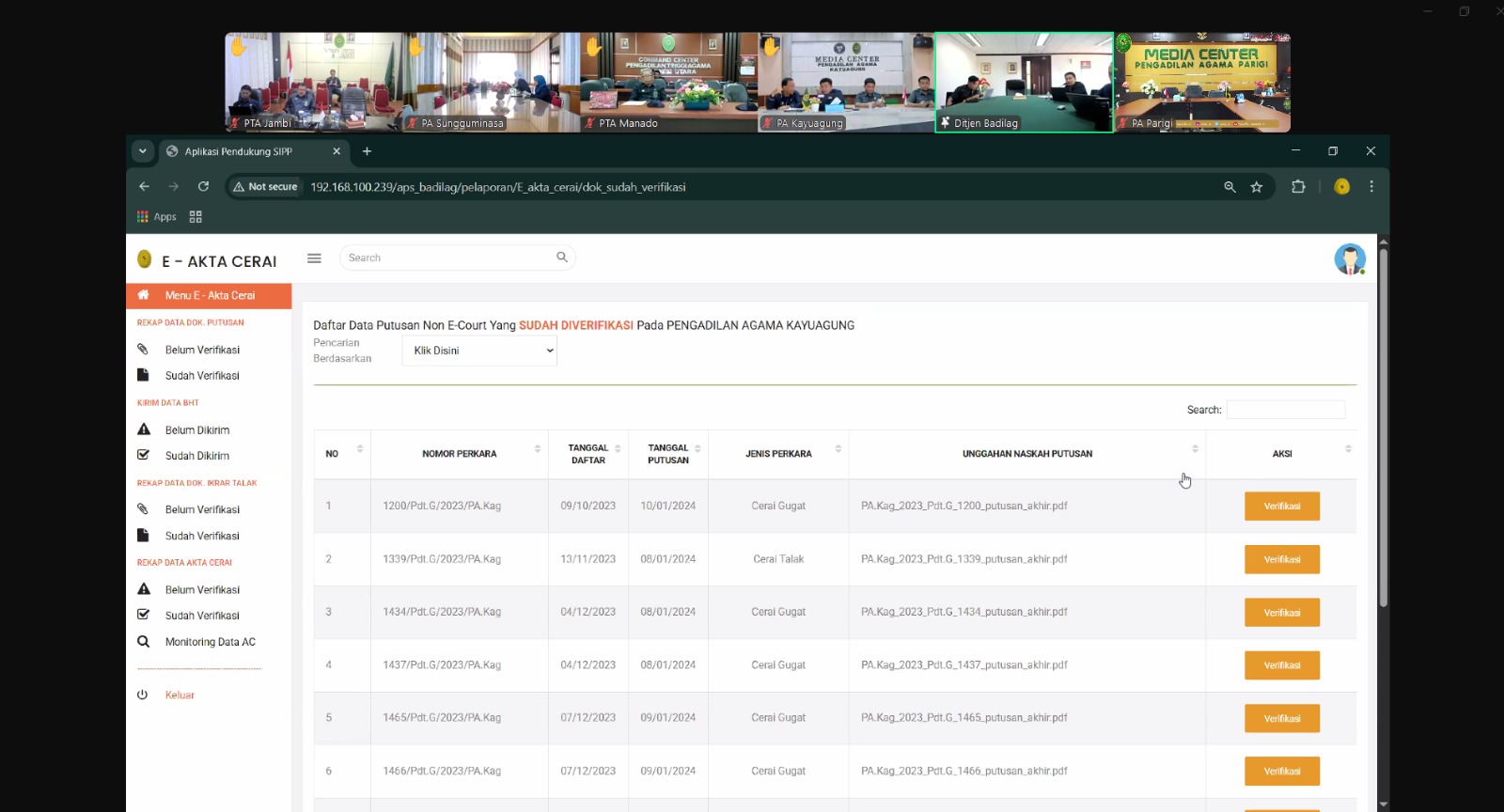1504x812 pixels.
Task: Click Verifikasi button for case 1200/Pdt.G/2023/PA.Kag
Action: (x=1281, y=507)
